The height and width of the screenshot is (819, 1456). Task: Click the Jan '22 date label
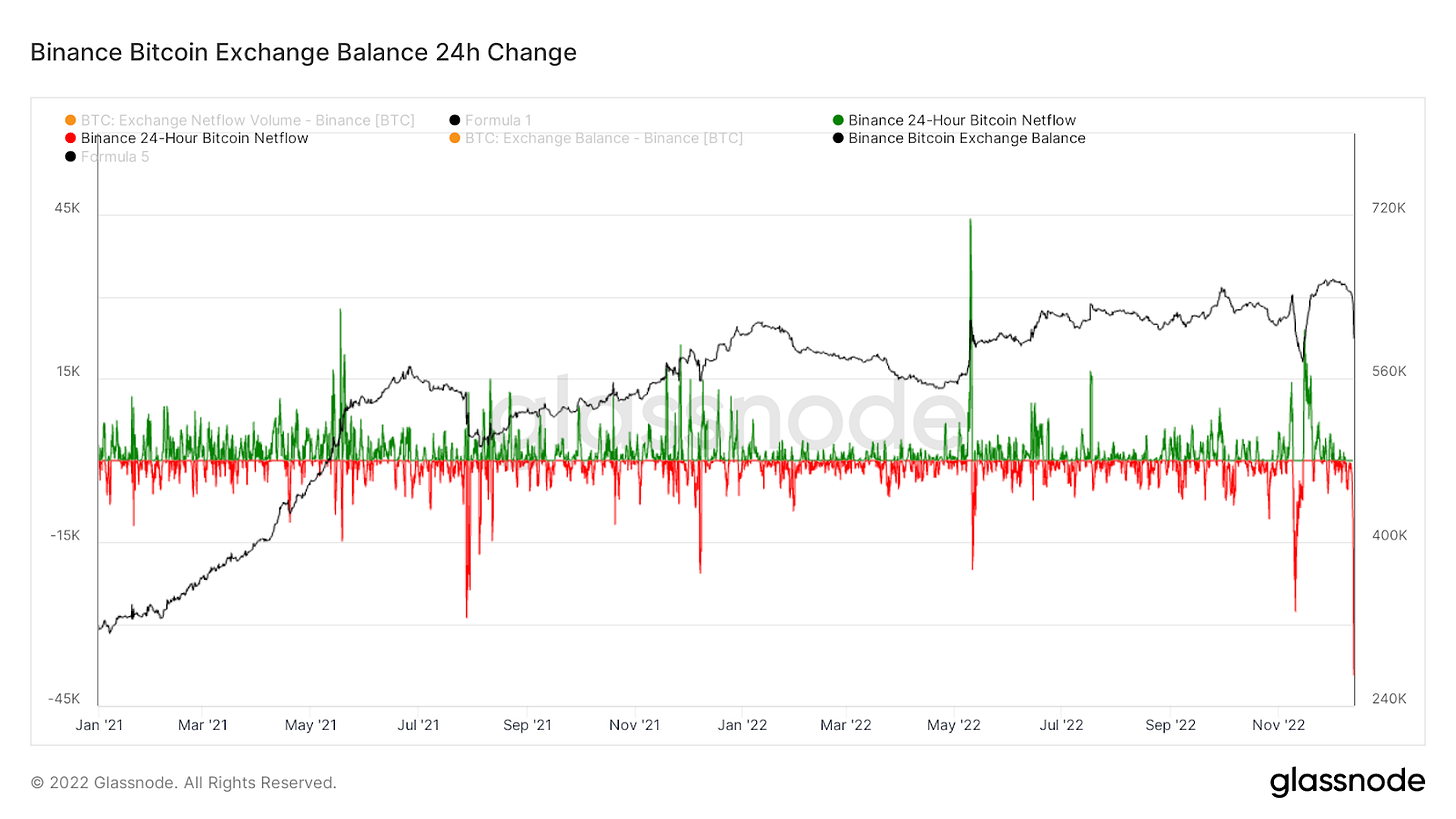click(x=743, y=725)
